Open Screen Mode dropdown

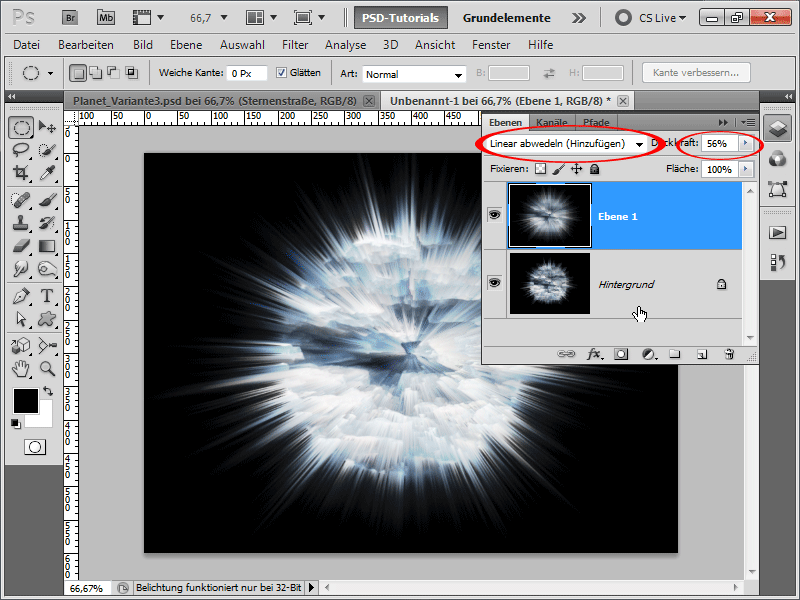(x=309, y=18)
